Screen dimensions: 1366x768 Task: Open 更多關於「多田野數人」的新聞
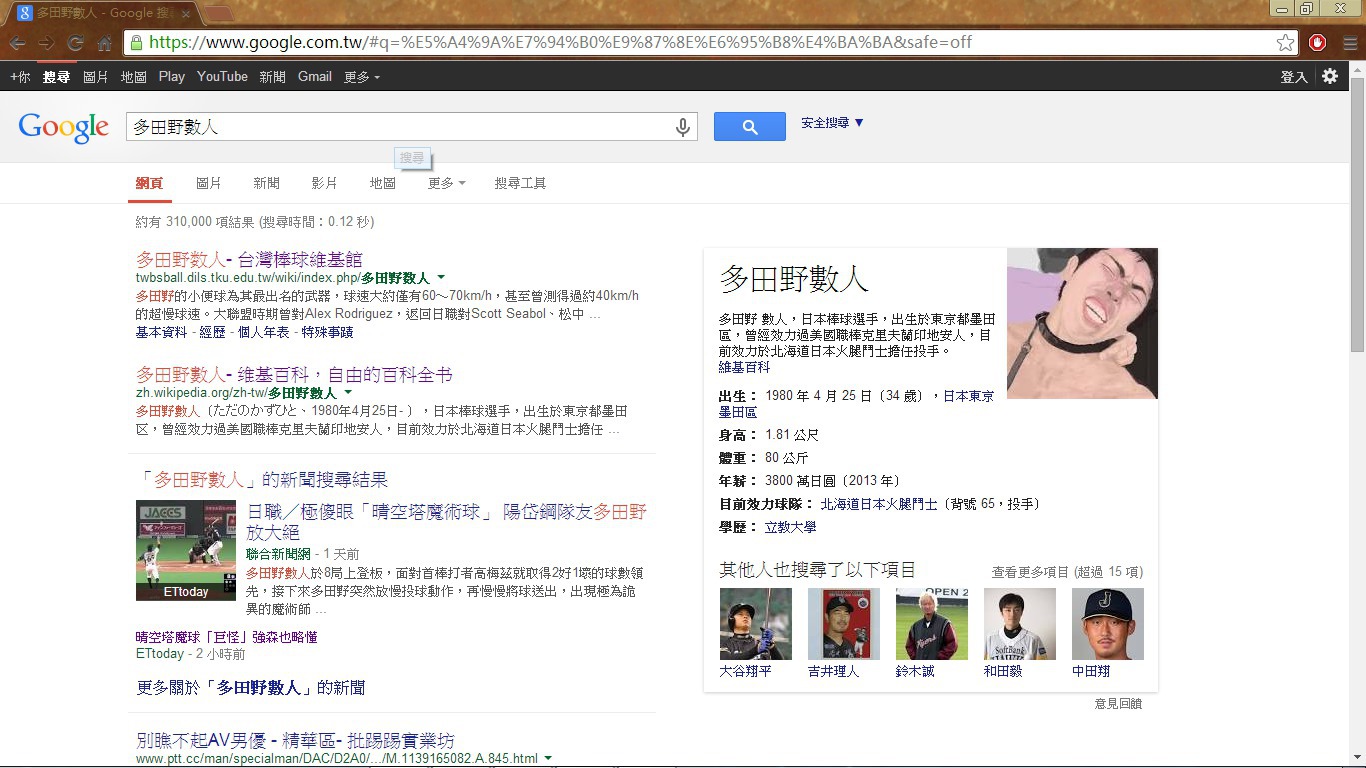click(250, 688)
